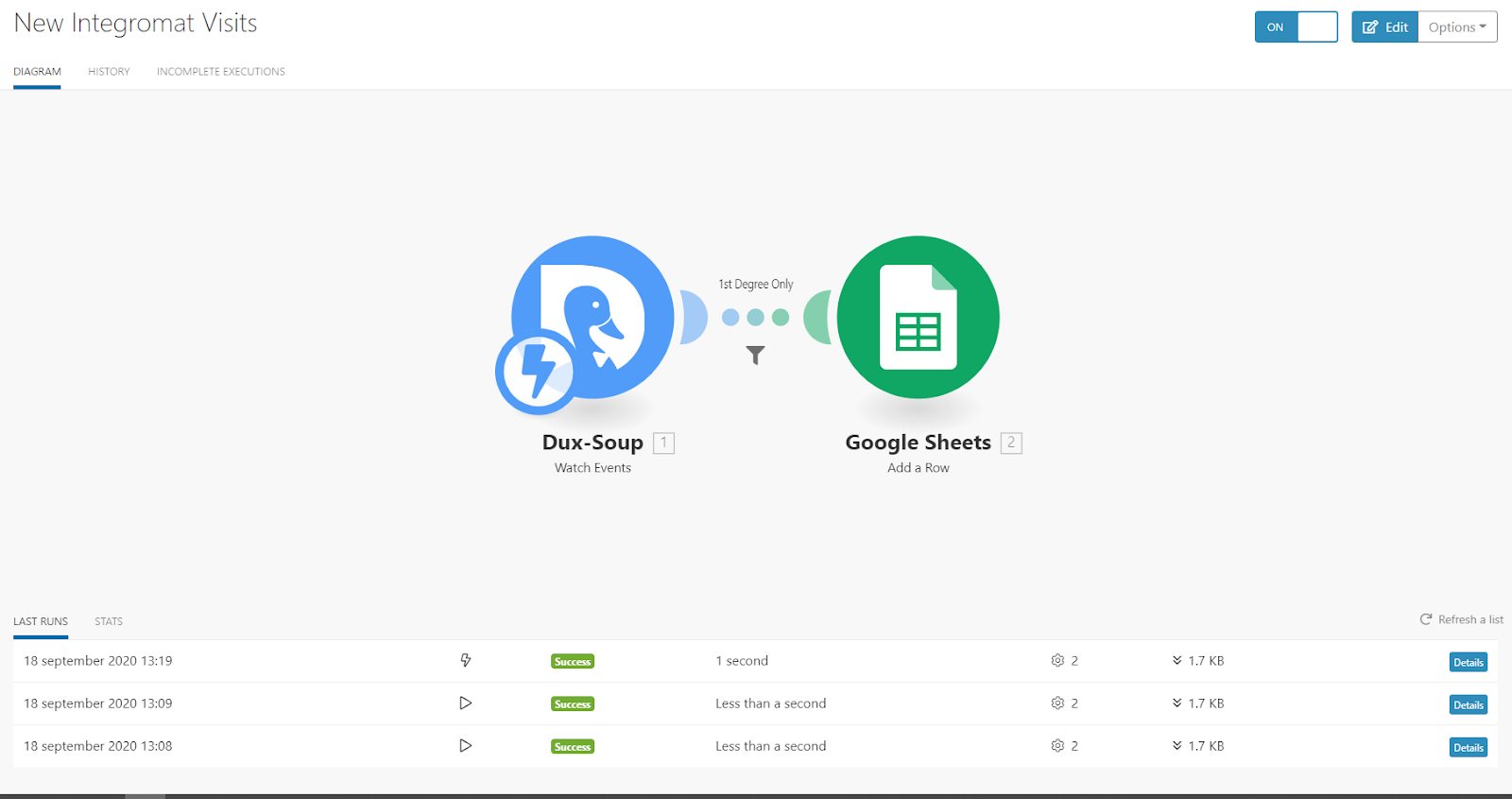Click the 'Watch Events' subtitle
The image size is (1512, 799).
[593, 468]
